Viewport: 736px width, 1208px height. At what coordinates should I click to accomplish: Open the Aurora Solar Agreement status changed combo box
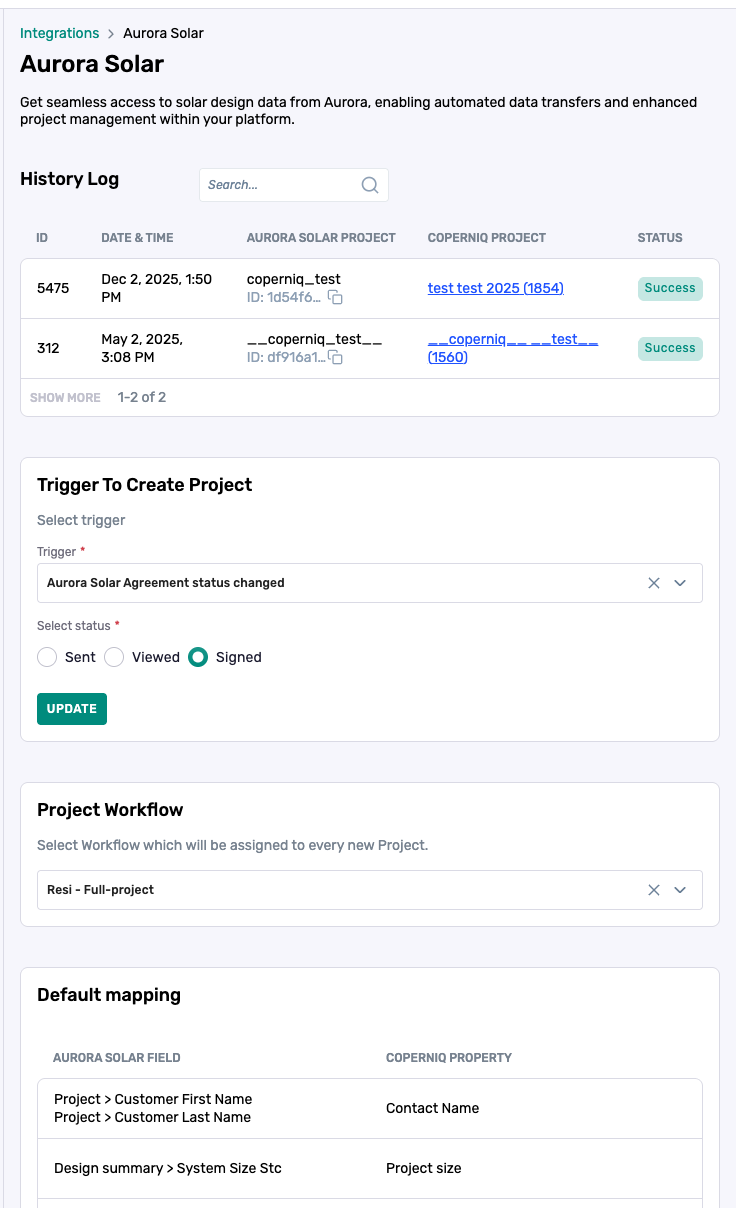tap(370, 583)
